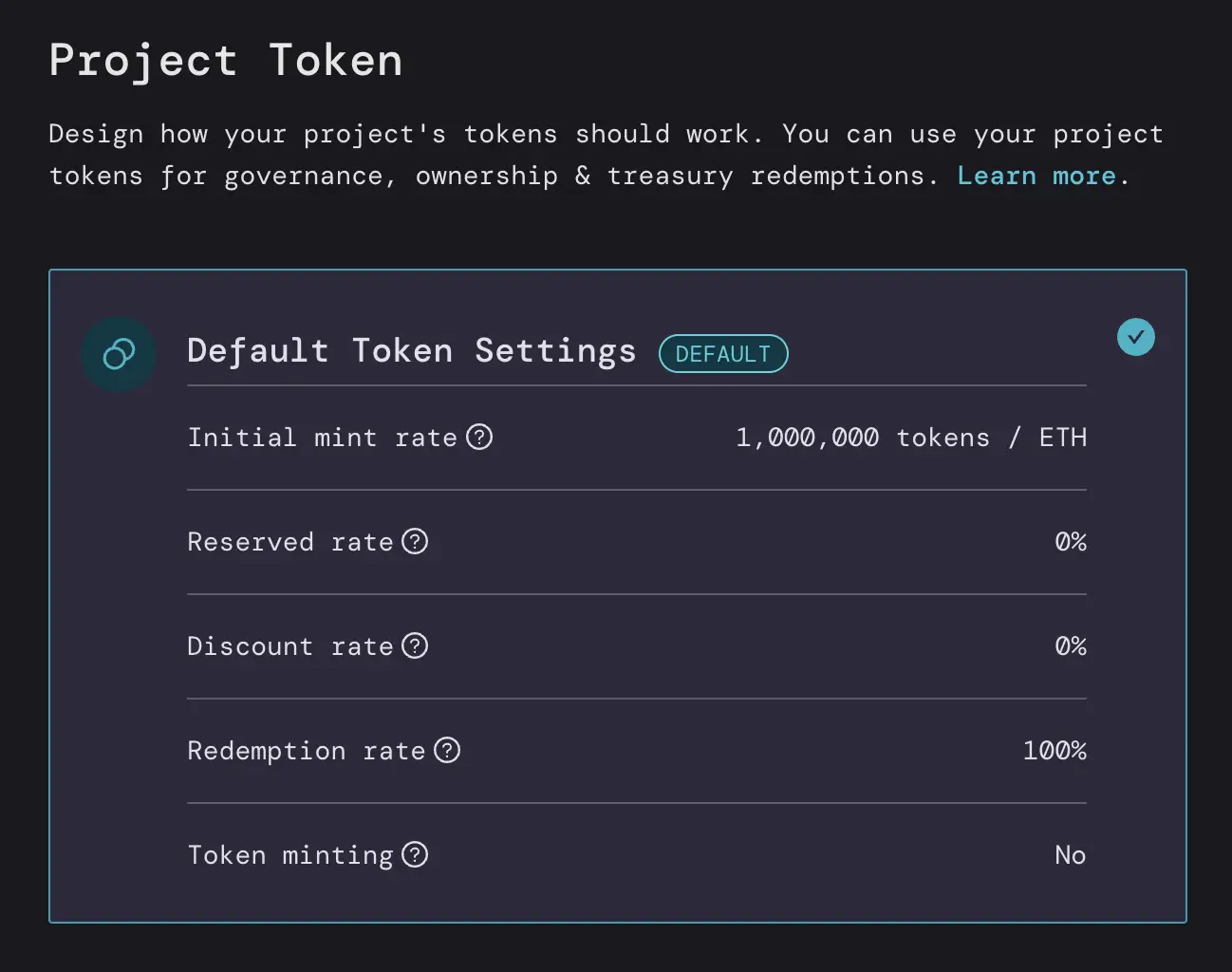Expand the Initial mint rate row
This screenshot has height=972, width=1232.
coord(636,437)
